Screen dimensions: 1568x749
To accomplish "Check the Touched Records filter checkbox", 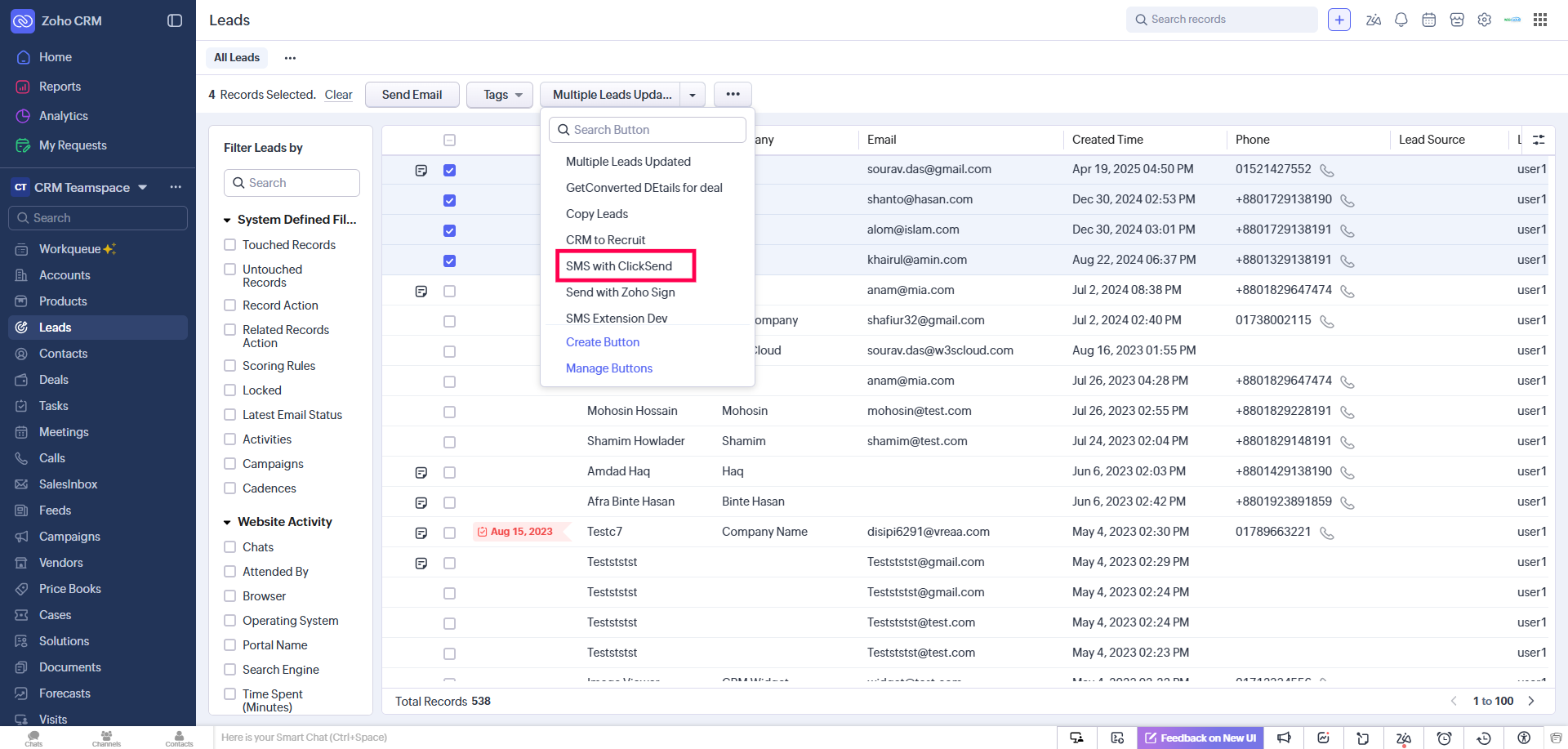I will tap(230, 245).
